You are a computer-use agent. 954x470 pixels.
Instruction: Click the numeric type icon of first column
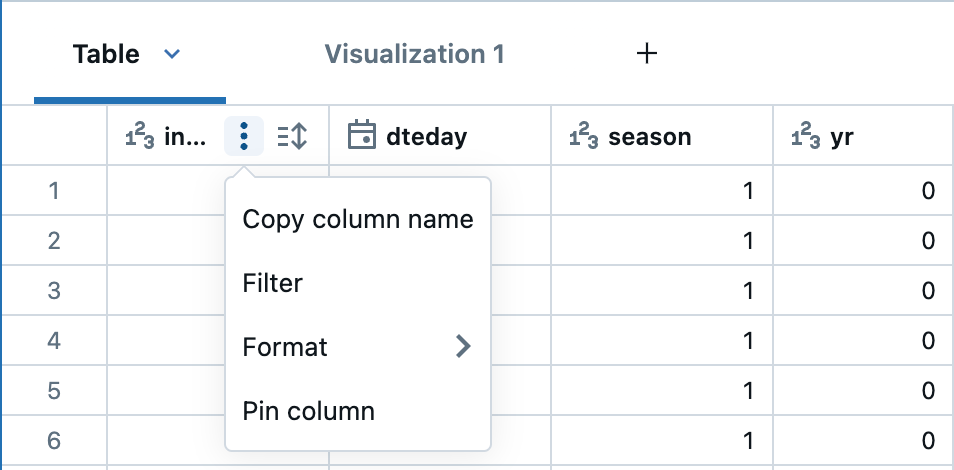[x=139, y=136]
